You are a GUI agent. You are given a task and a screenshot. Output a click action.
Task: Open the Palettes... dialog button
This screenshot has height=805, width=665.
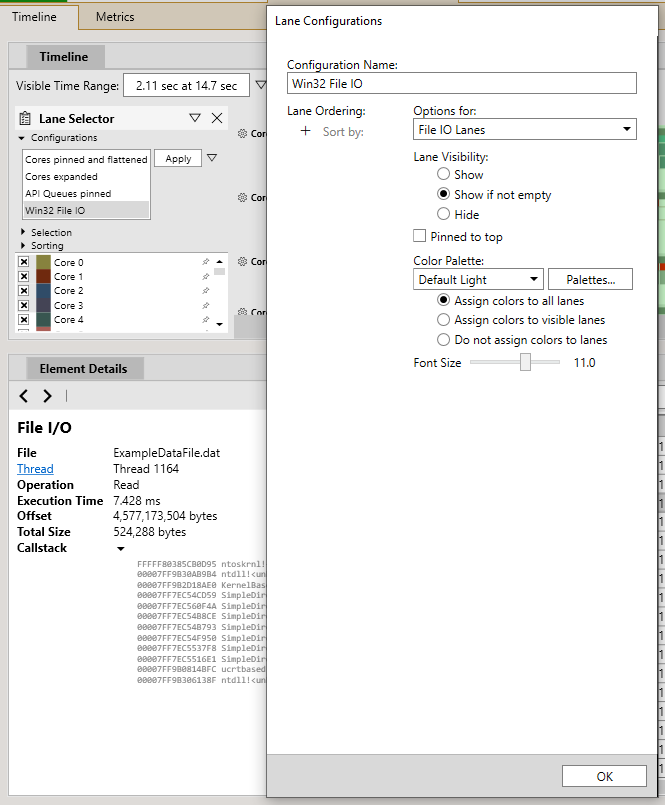590,279
